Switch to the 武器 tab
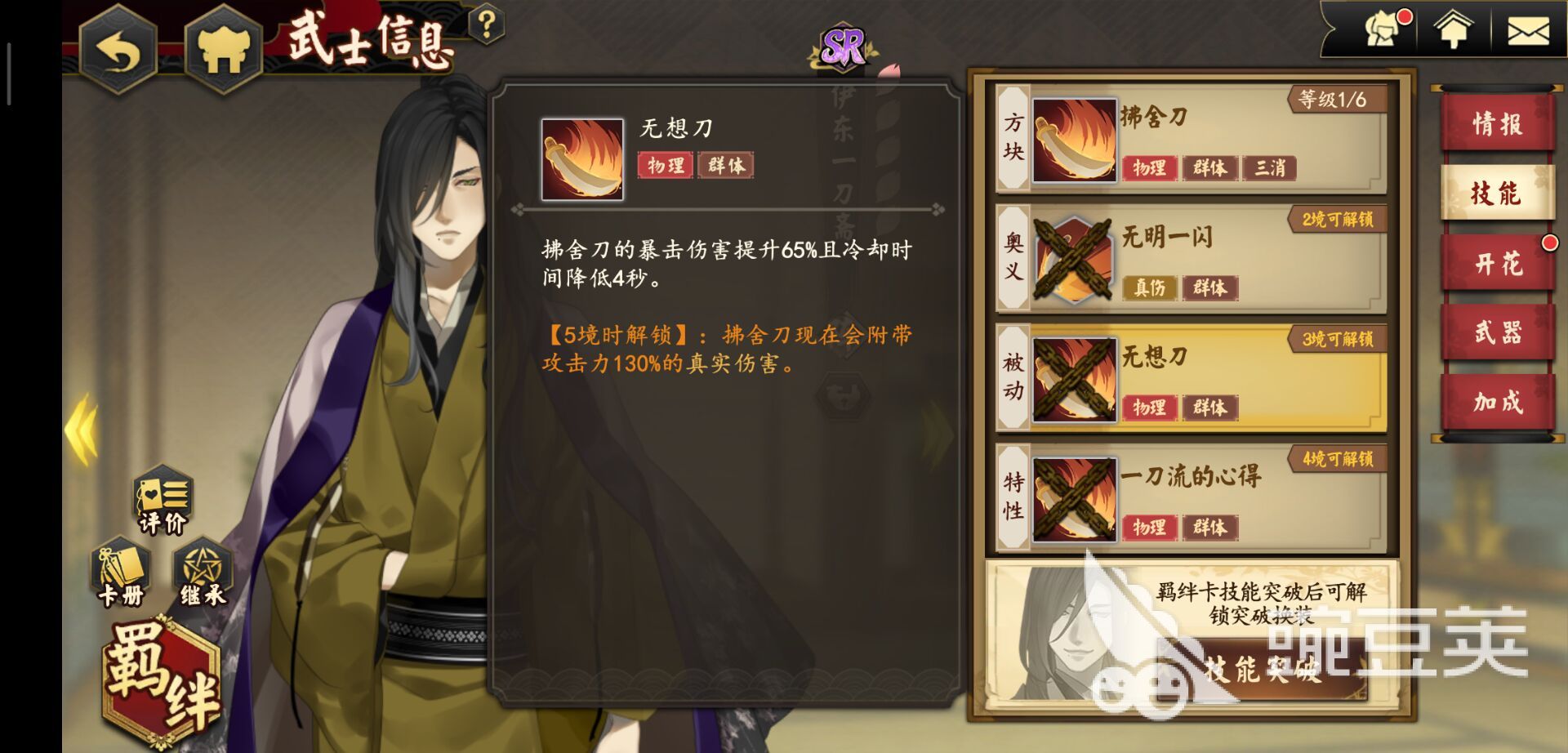The width and height of the screenshot is (1568, 753). [1497, 332]
